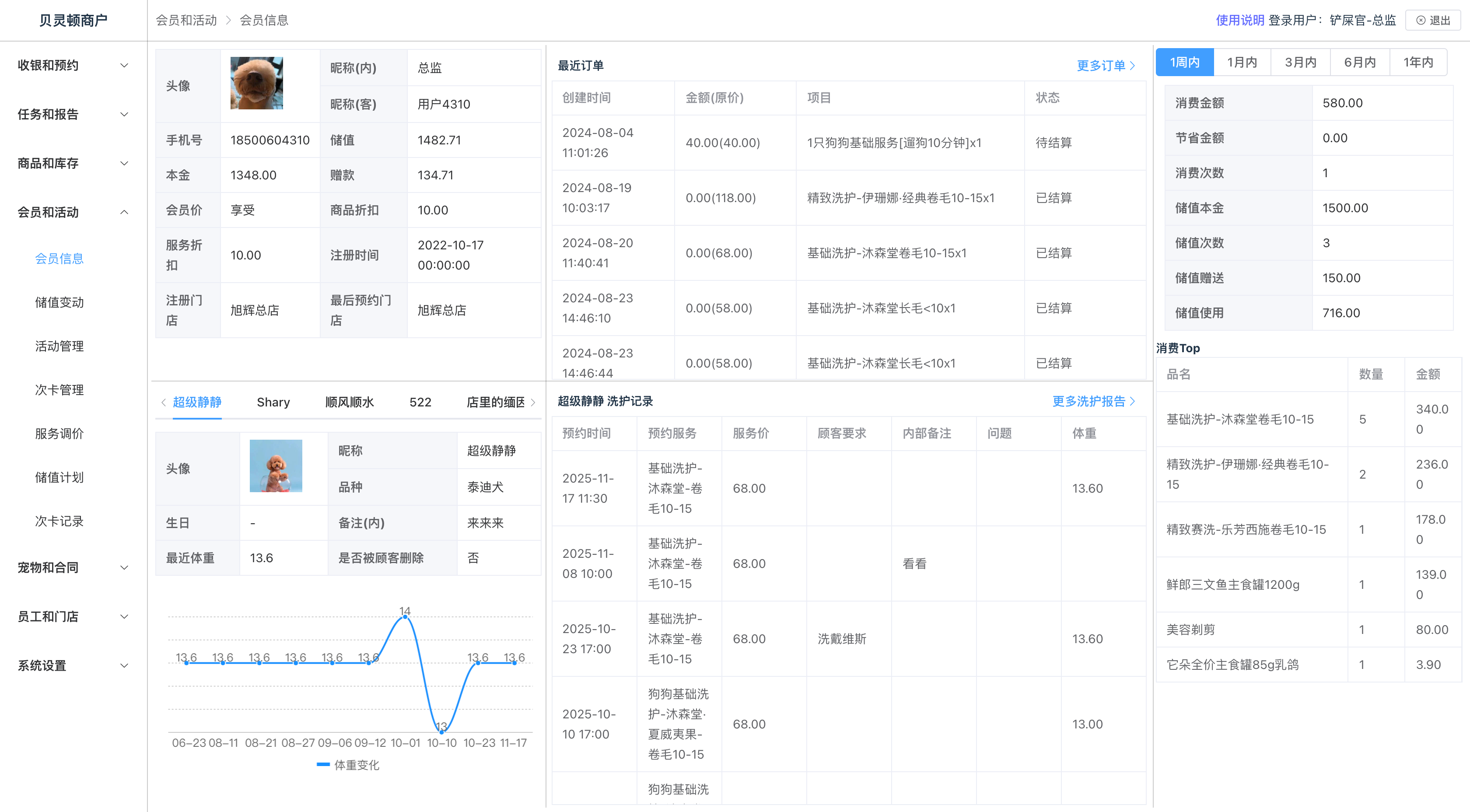Click the left arrow of pet tabs
This screenshot has height=812, width=1470.
tap(164, 402)
